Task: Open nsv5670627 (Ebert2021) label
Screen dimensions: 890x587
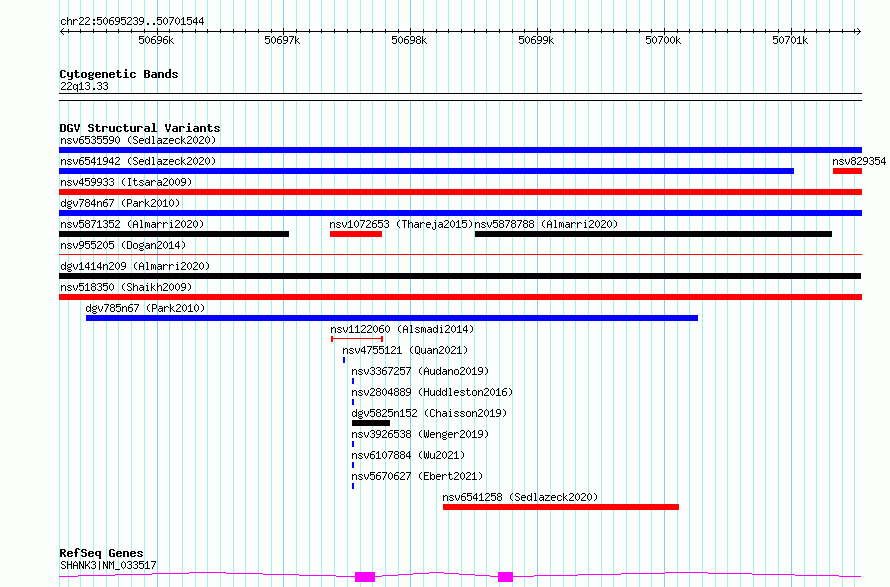Action: pyautogui.click(x=417, y=476)
